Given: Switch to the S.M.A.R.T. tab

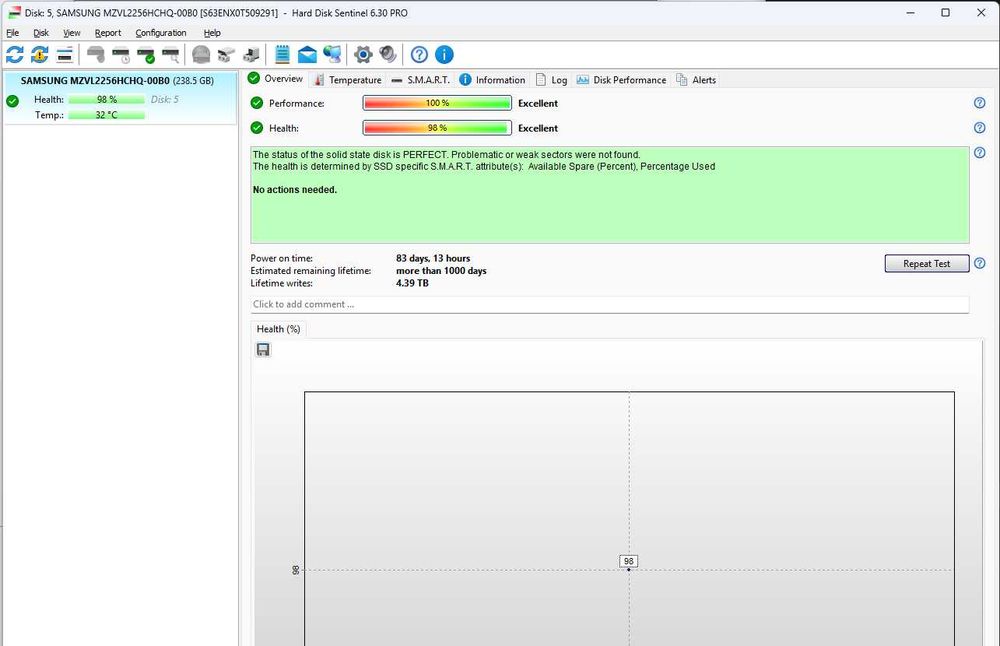Looking at the screenshot, I should [420, 80].
